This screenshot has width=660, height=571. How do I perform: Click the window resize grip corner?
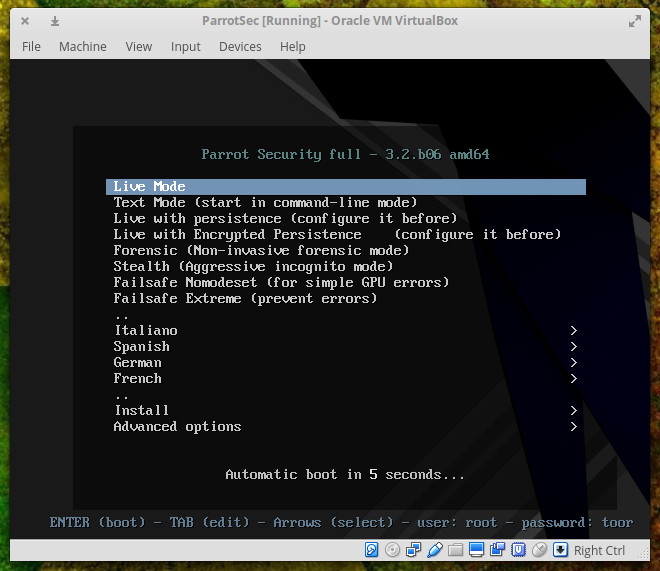644,555
